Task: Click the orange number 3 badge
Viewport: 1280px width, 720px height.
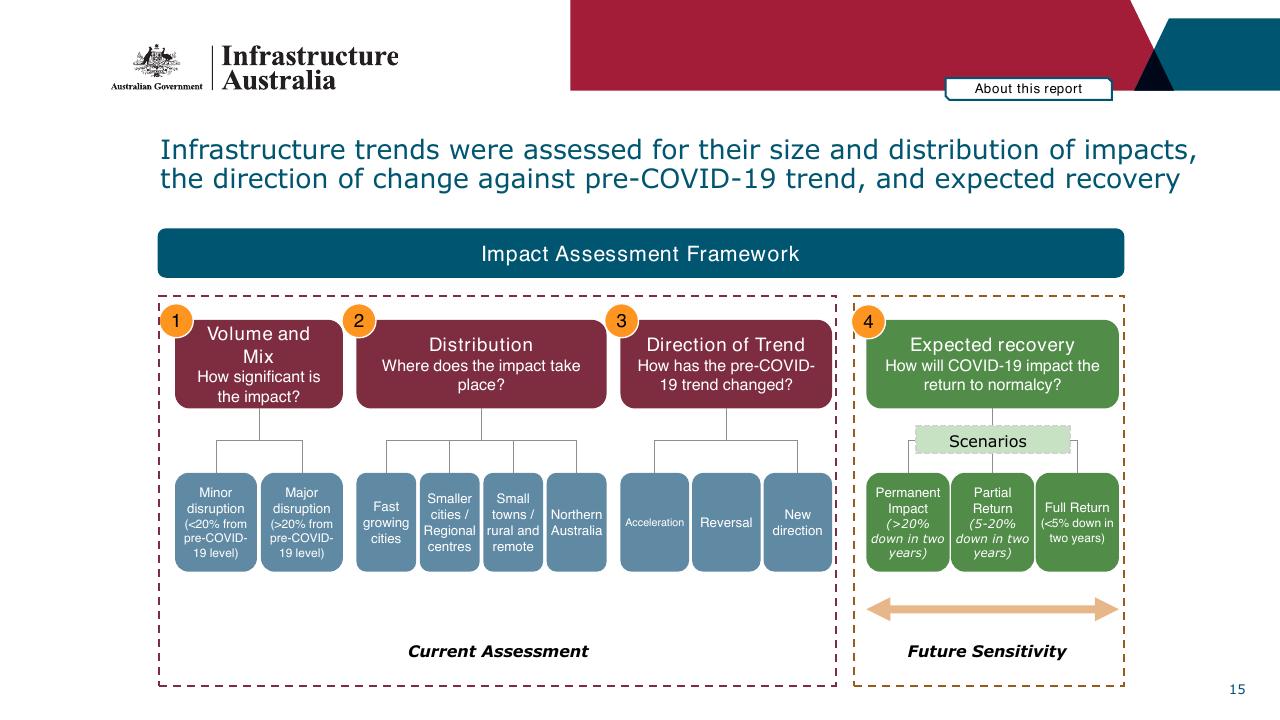Action: (x=621, y=321)
